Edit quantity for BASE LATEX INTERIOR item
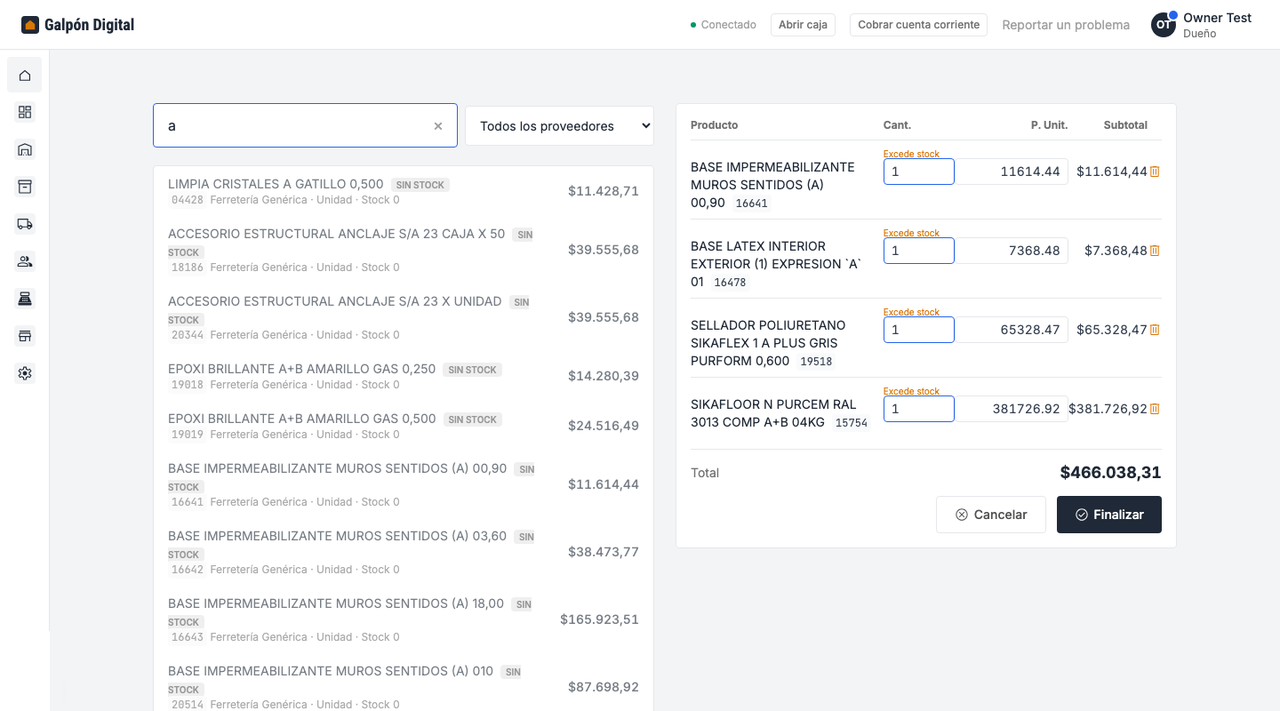This screenshot has height=711, width=1280. click(x=919, y=251)
